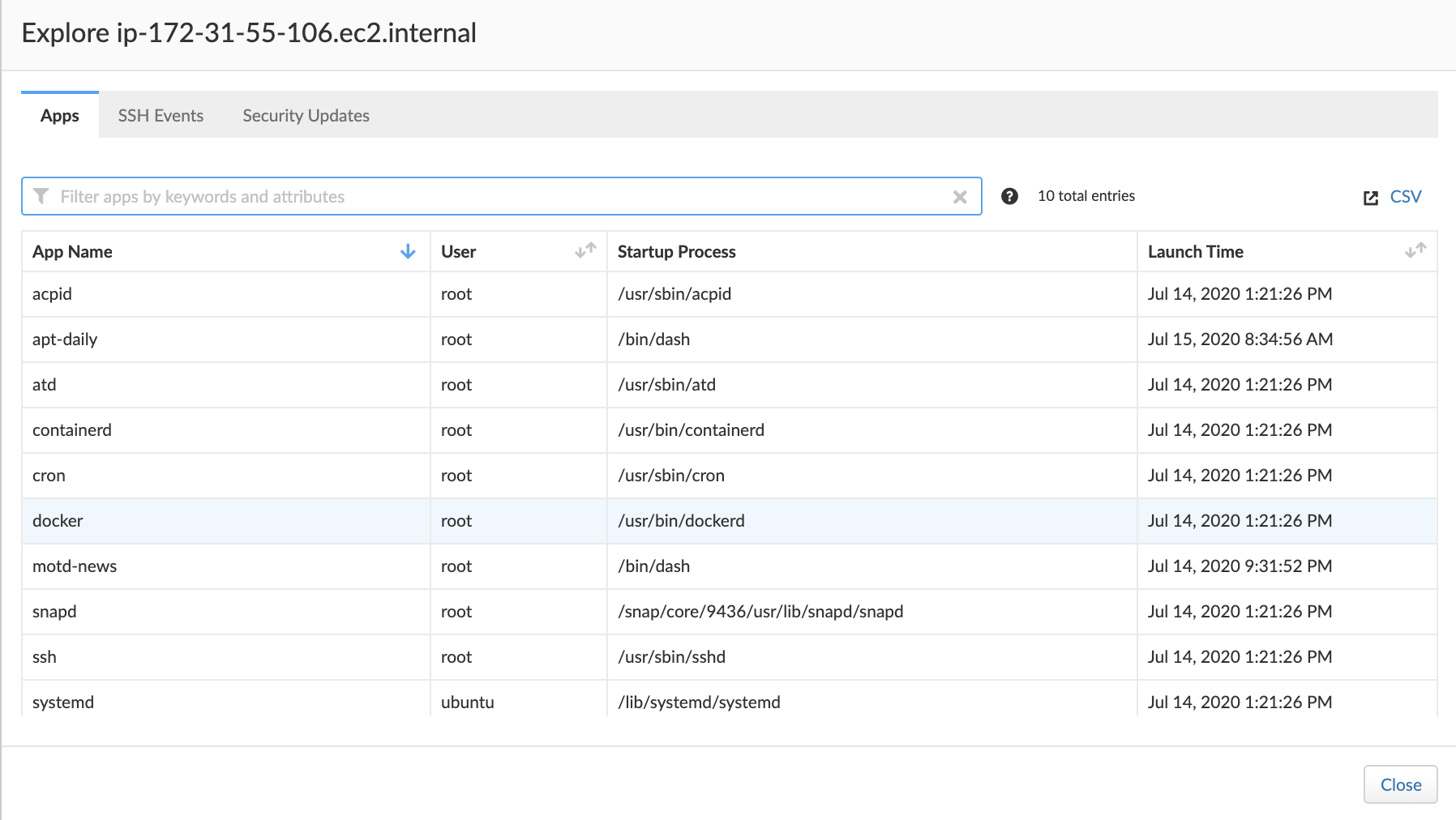Image resolution: width=1456 pixels, height=820 pixels.
Task: Click root user in docker row
Action: coord(456,521)
